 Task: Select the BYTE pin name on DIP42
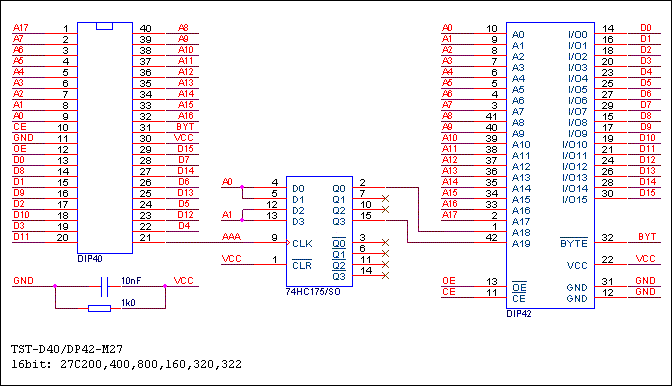pos(574,243)
